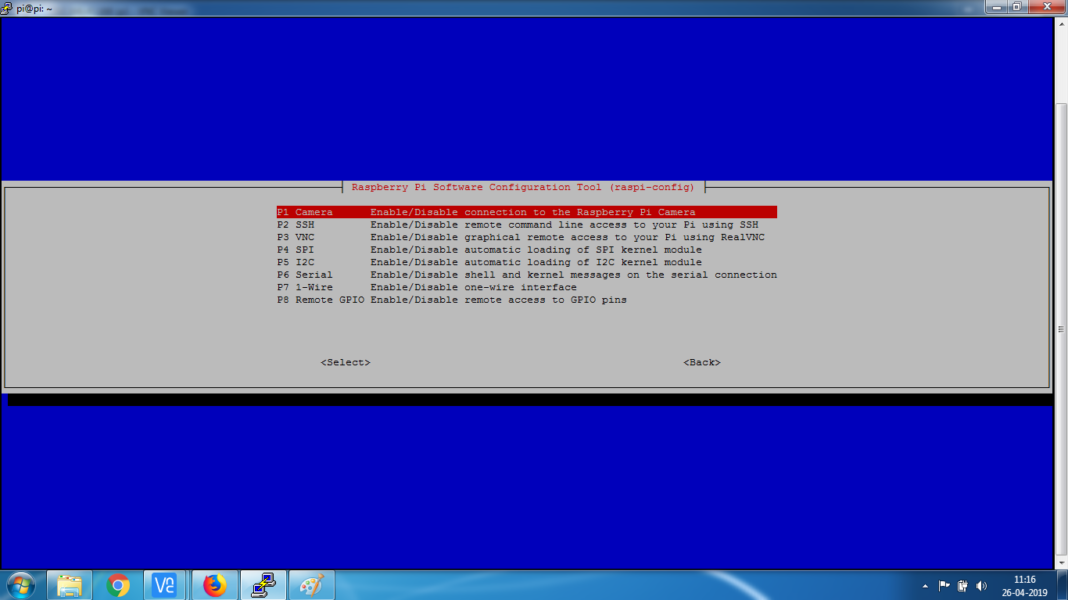
Task: Click the volume speaker tray icon
Action: [x=981, y=586]
